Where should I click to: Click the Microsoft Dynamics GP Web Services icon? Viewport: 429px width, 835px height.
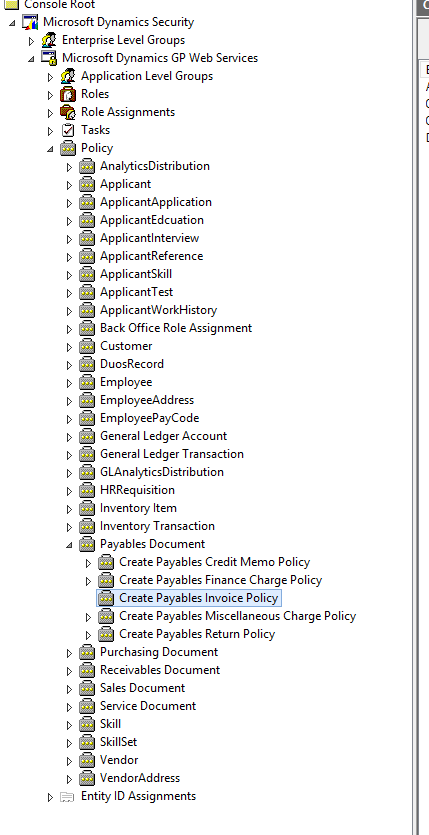pyautogui.click(x=49, y=58)
